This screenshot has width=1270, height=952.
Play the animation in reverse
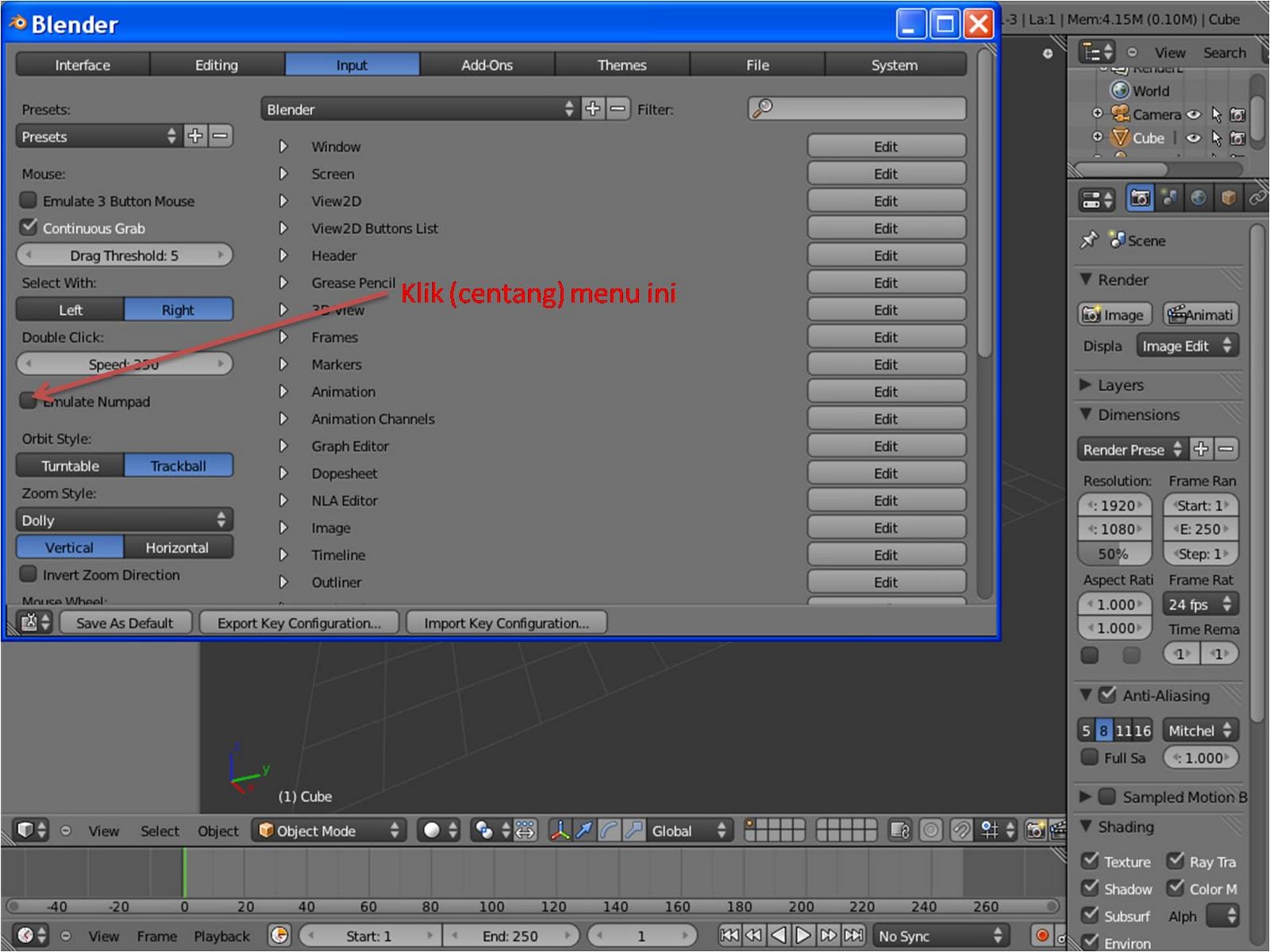(x=779, y=936)
